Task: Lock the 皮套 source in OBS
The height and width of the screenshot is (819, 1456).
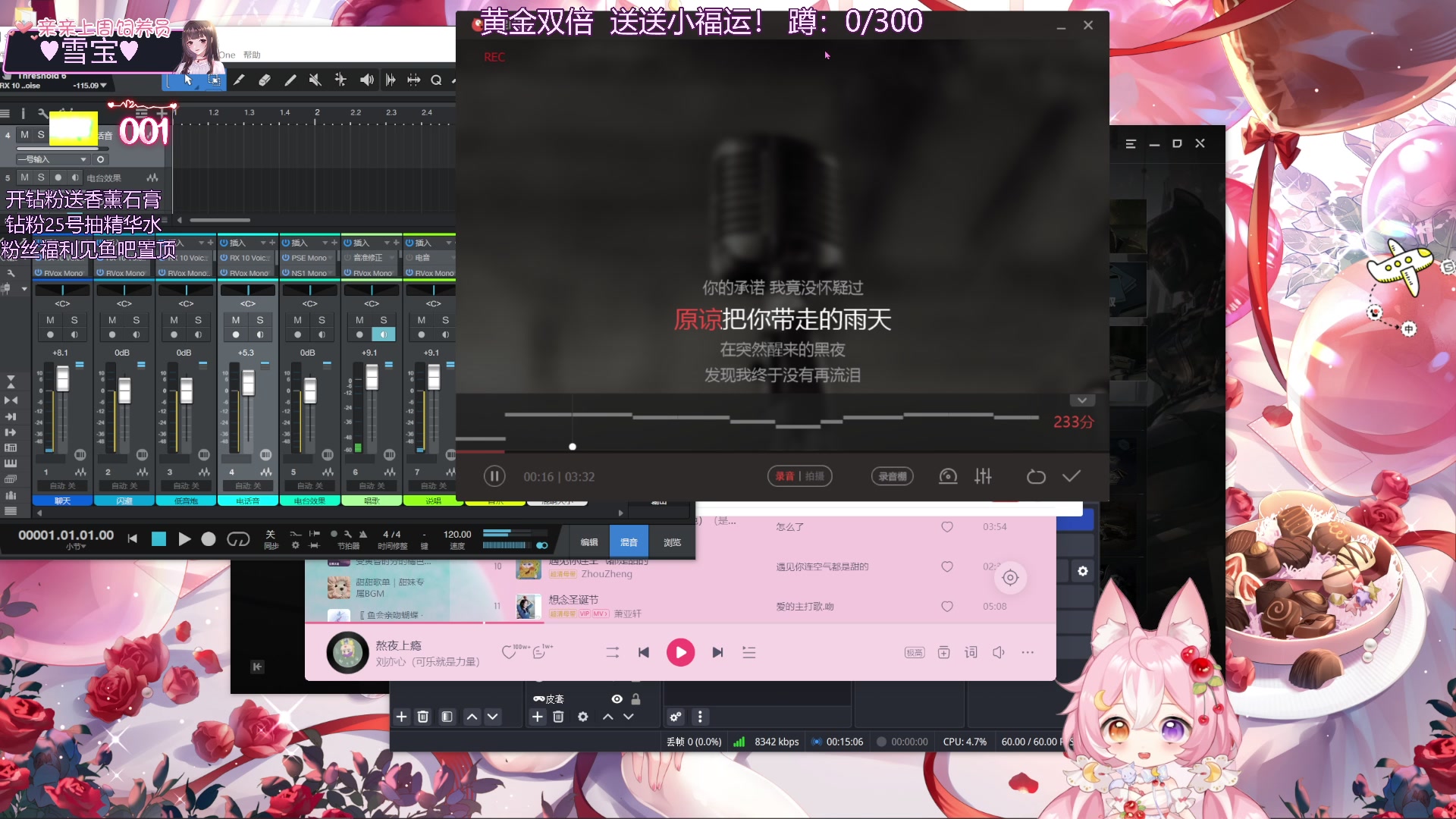Action: [636, 699]
